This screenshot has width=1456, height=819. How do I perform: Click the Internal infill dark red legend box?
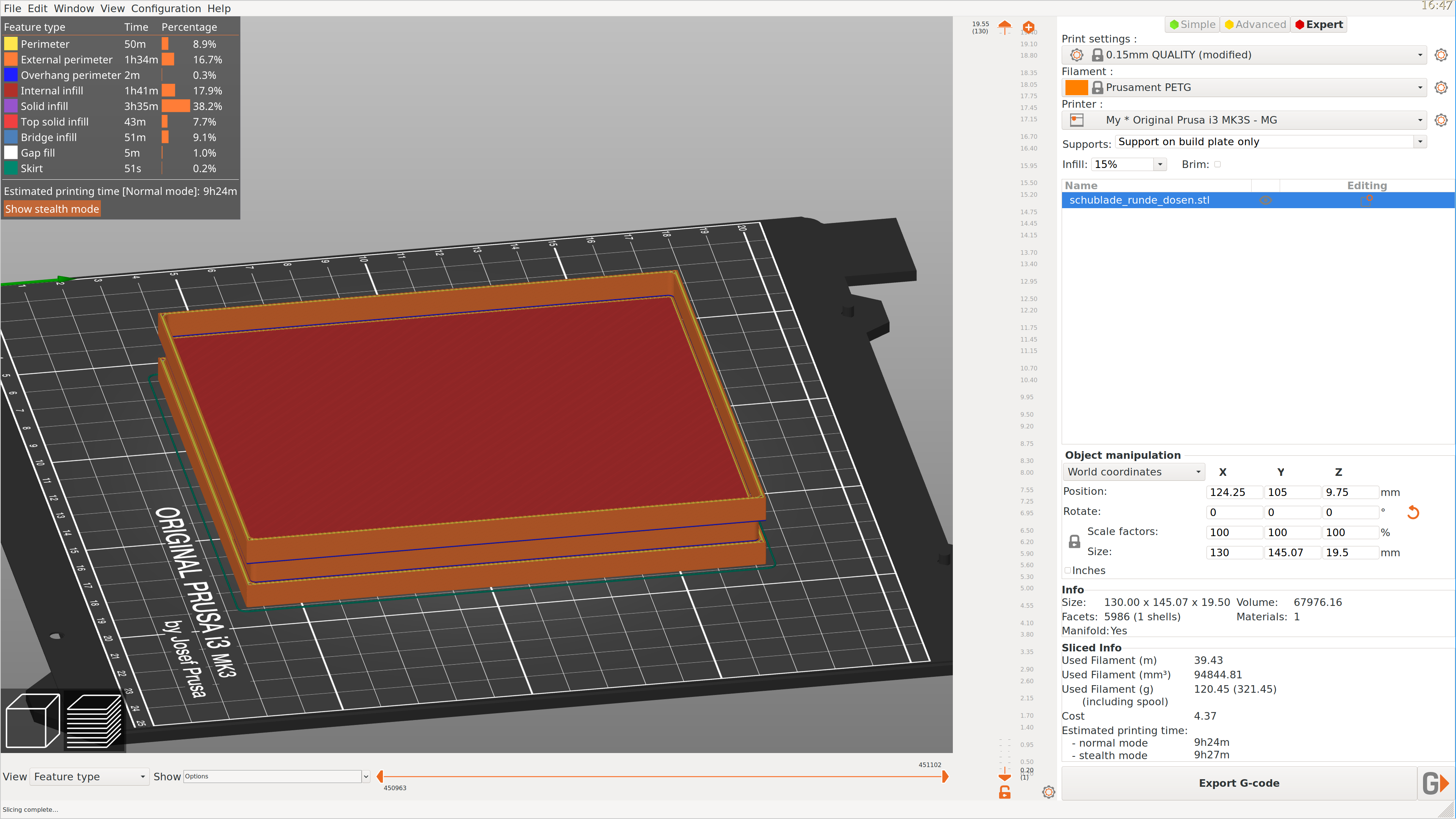(11, 91)
